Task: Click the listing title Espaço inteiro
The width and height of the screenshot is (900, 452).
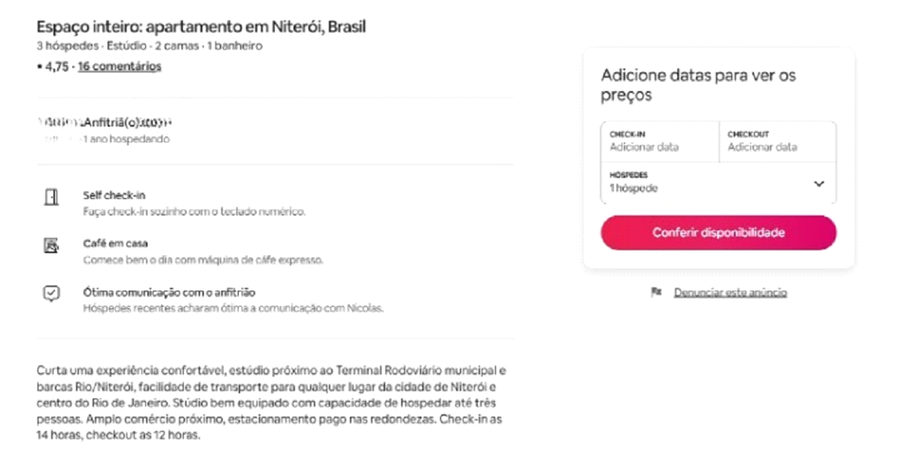Action: point(200,26)
